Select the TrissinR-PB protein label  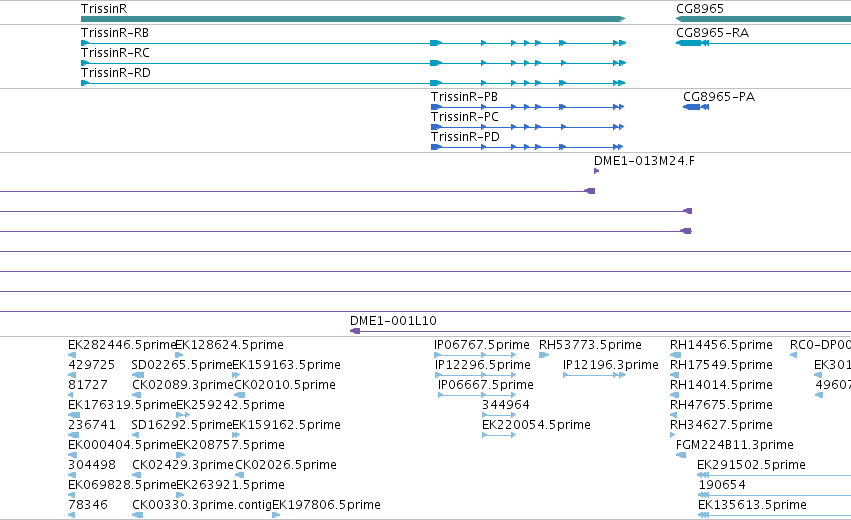[464, 97]
